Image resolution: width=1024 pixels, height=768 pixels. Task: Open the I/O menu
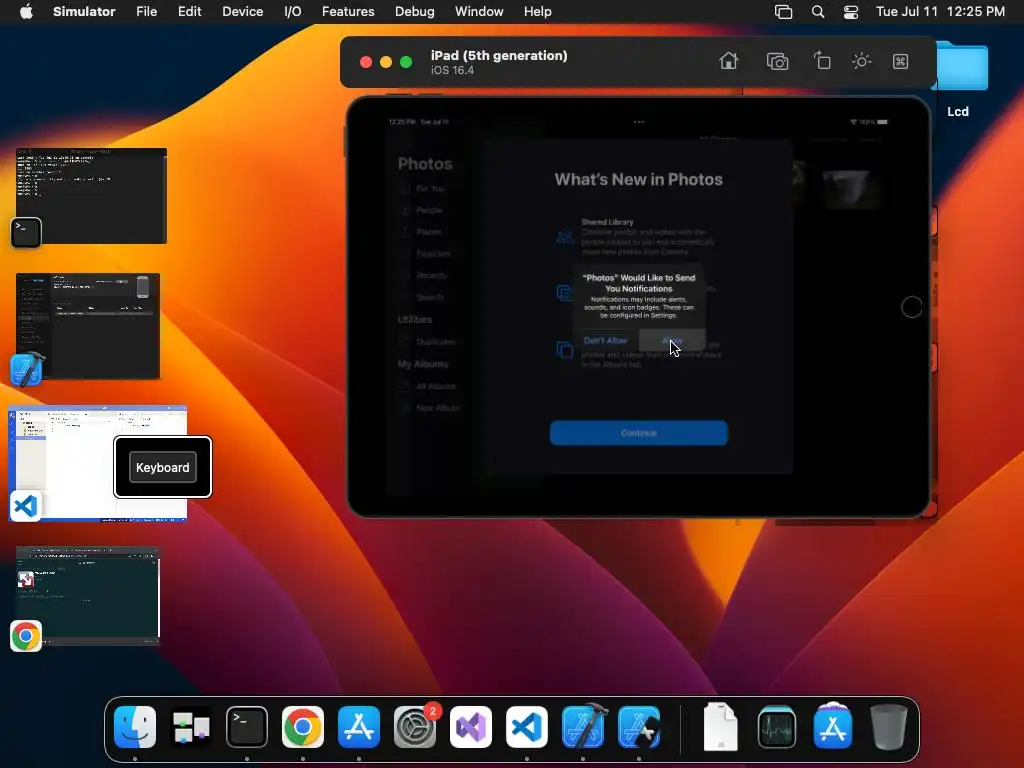coord(293,12)
